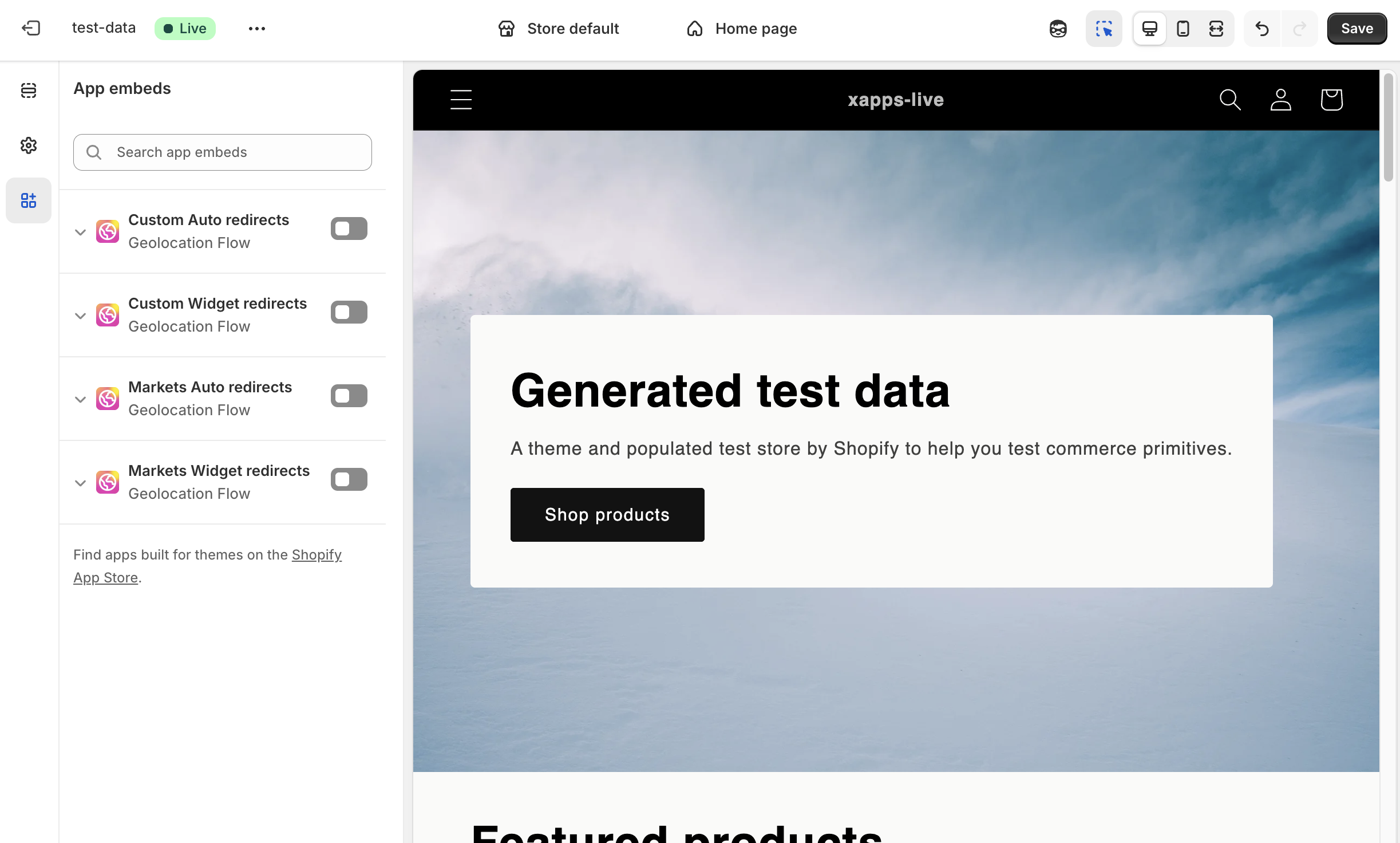Open the Store default market selector
The width and height of the screenshot is (1400, 843).
559,28
